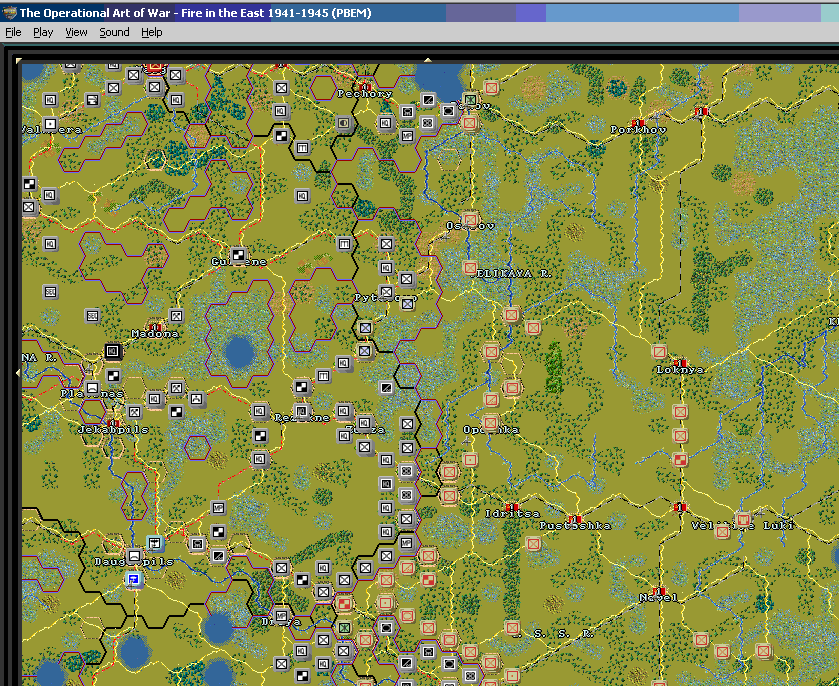Screen dimensions: 839x687
Task: Select the lone MP unit north of Daugavpils armor
Action: [218, 507]
